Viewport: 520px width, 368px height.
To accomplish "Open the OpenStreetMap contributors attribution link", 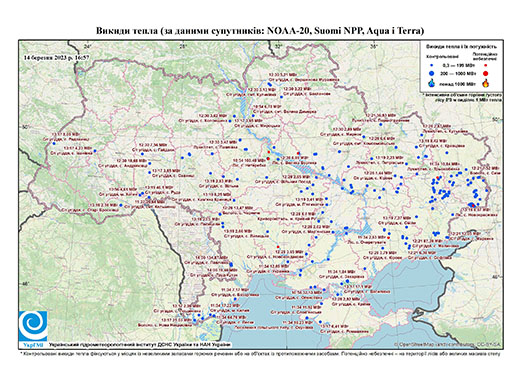I will (447, 344).
